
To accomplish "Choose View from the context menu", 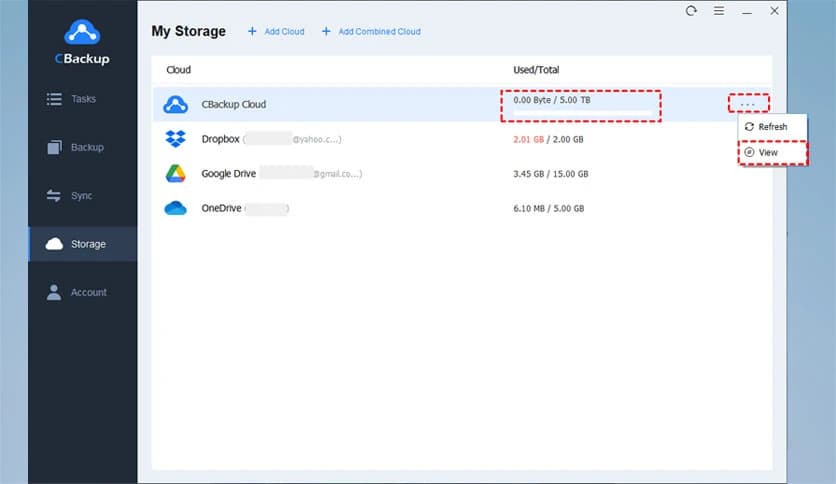I will (773, 152).
